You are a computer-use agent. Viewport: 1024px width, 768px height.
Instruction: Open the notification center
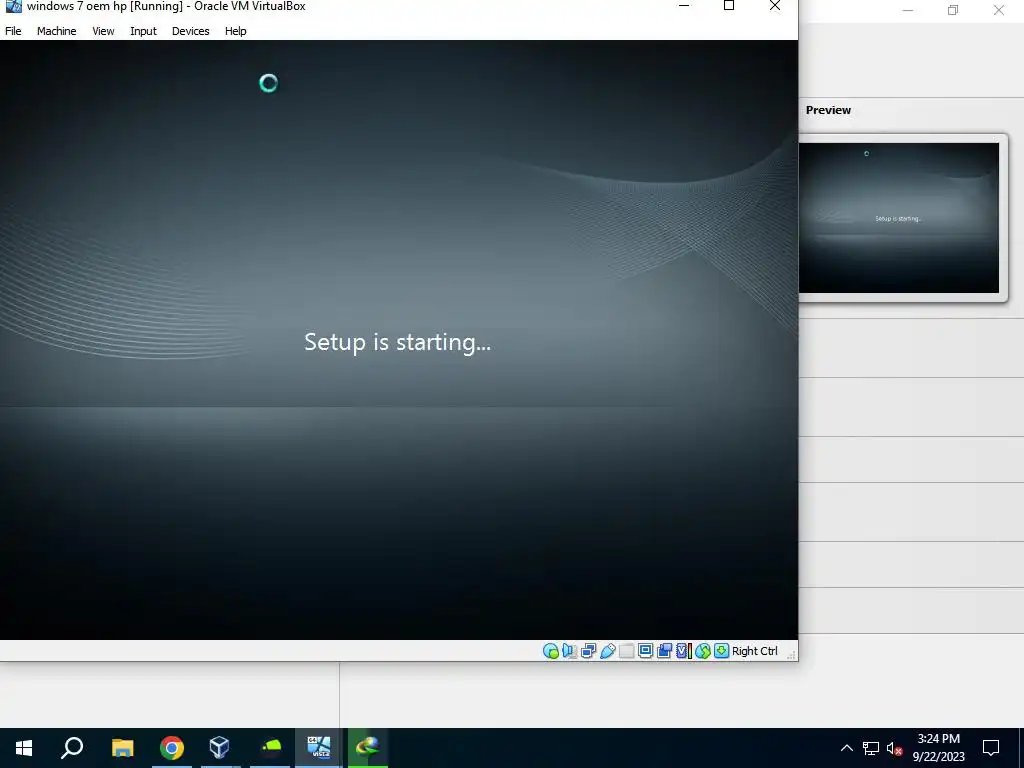(991, 748)
